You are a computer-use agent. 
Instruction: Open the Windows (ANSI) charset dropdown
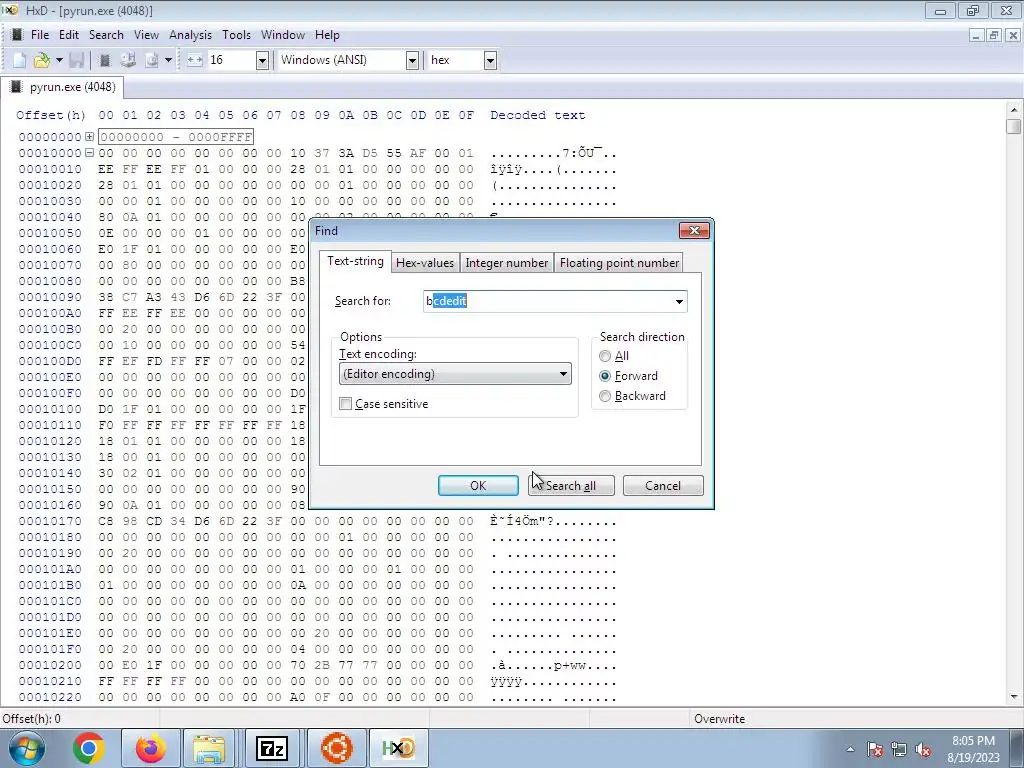point(412,60)
